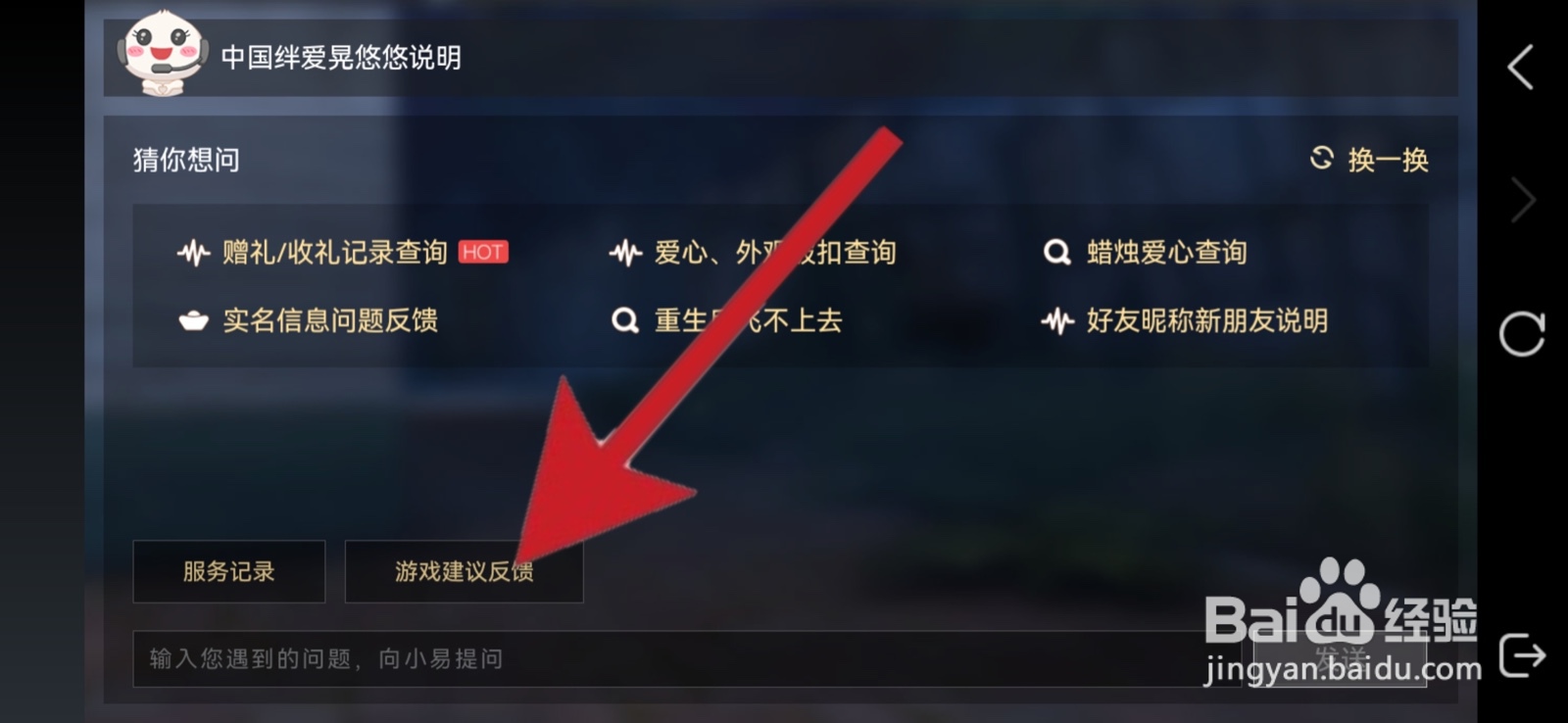Screen dimensions: 1568x723
Task: Click the 换一换 refresh icon
Action: pyautogui.click(x=1322, y=159)
